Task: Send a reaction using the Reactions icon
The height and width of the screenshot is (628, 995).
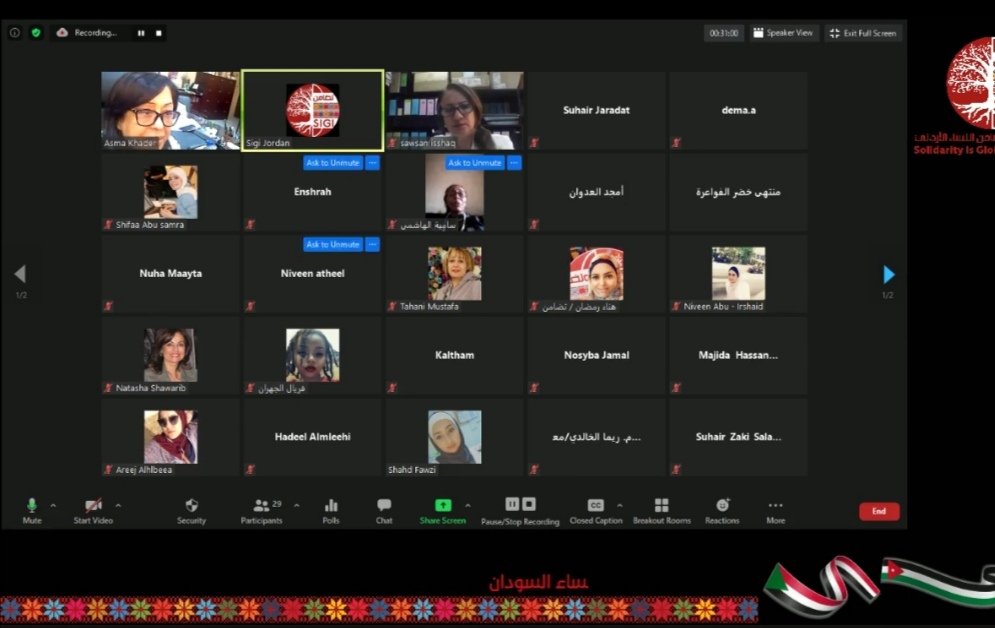Action: 722,508
